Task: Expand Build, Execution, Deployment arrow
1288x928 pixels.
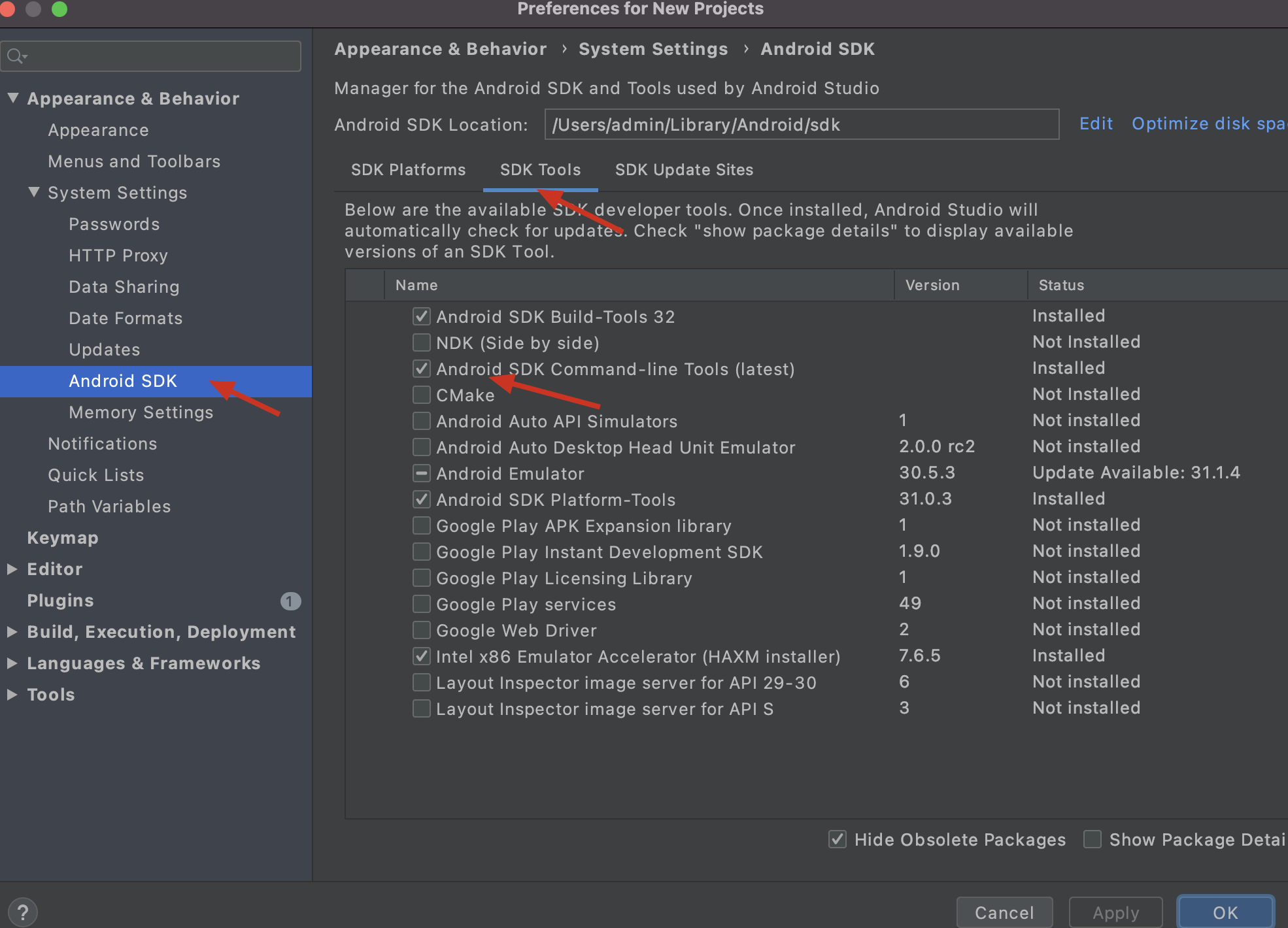Action: coord(12,632)
